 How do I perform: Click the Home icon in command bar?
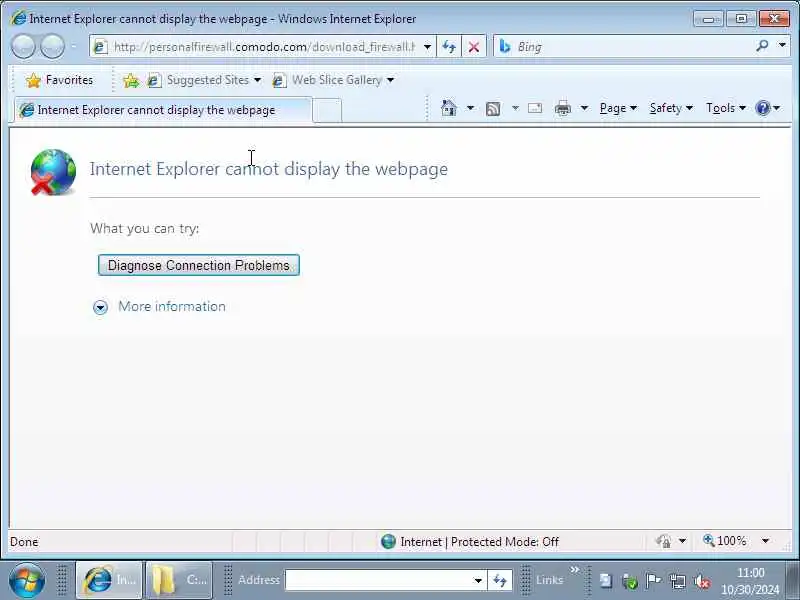(x=448, y=108)
